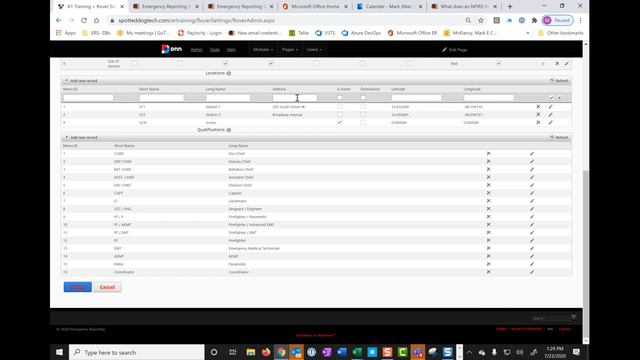Delete the Captain qualification row
Viewport: 640px width, 360px height.
[x=488, y=193]
